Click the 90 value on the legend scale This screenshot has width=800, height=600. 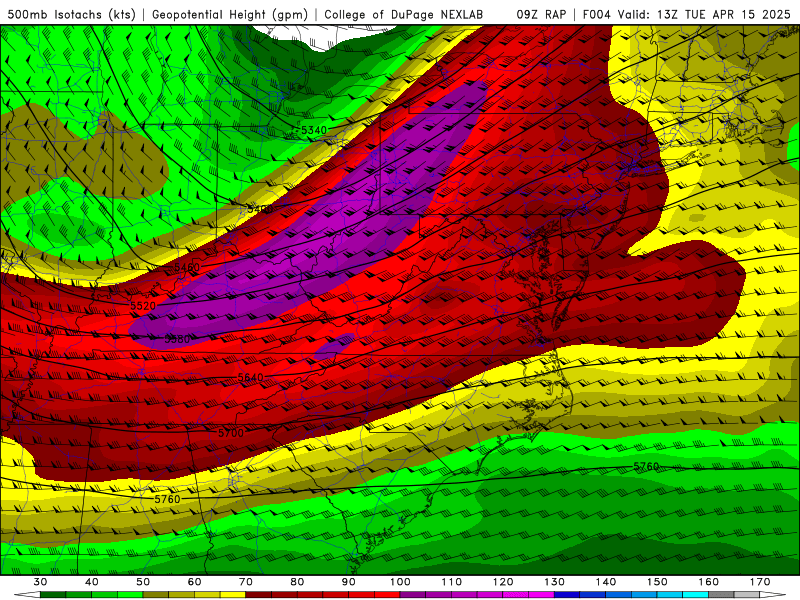349,582
